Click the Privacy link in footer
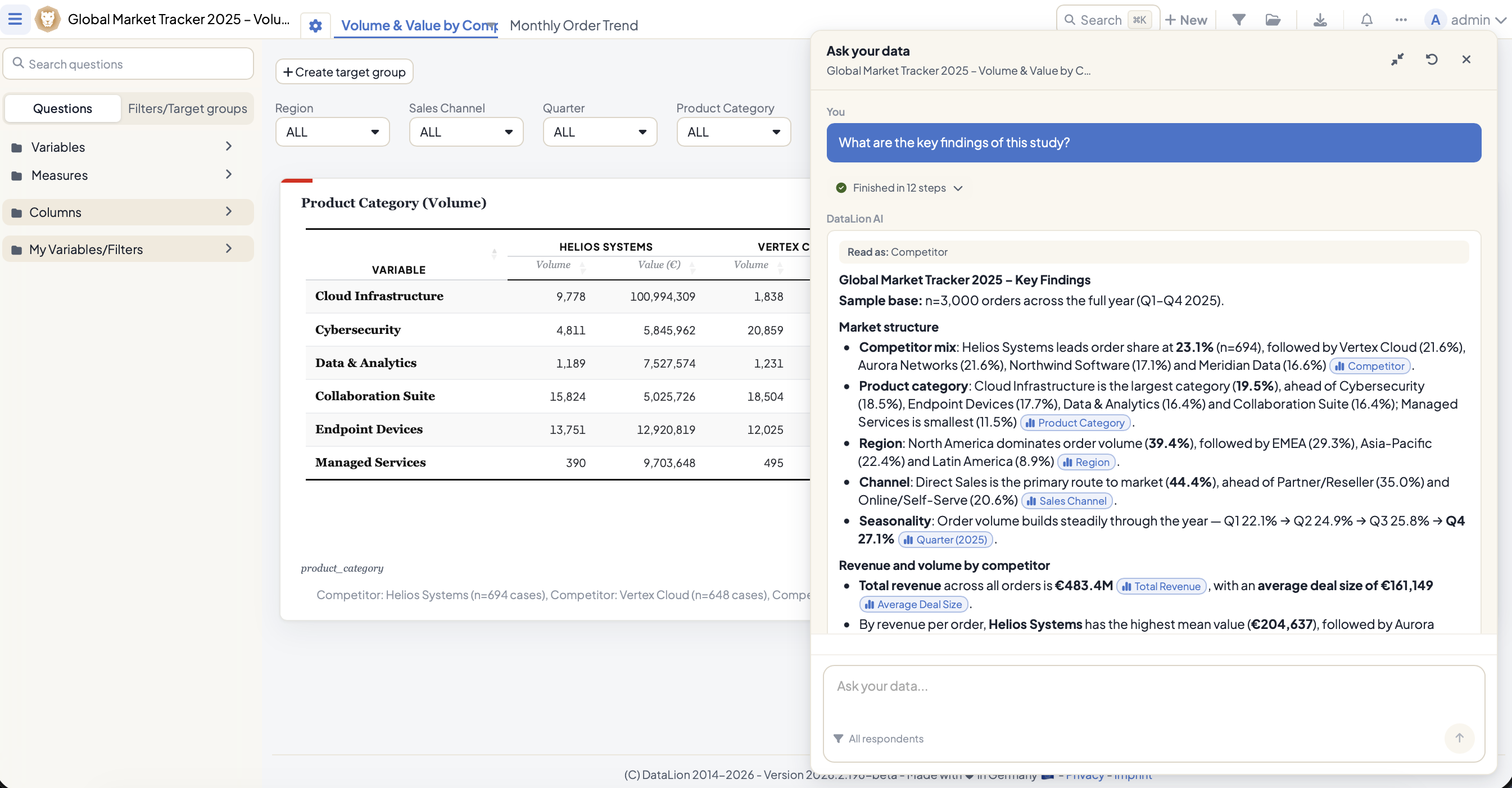1512x788 pixels. 1085,775
